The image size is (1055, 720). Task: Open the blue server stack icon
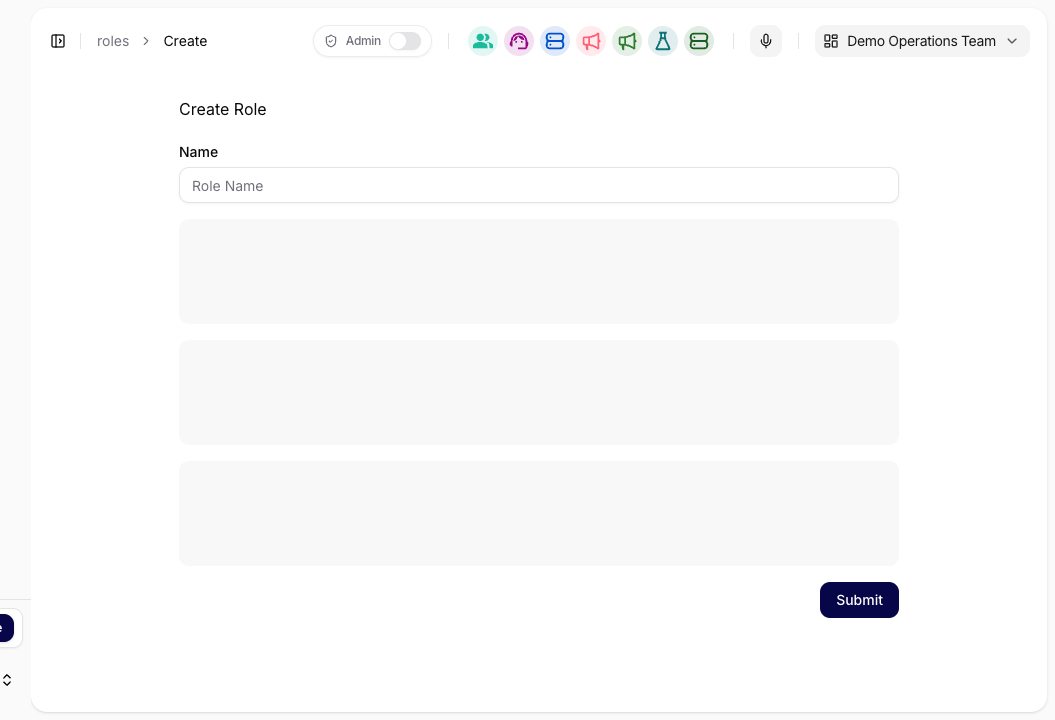[x=554, y=41]
